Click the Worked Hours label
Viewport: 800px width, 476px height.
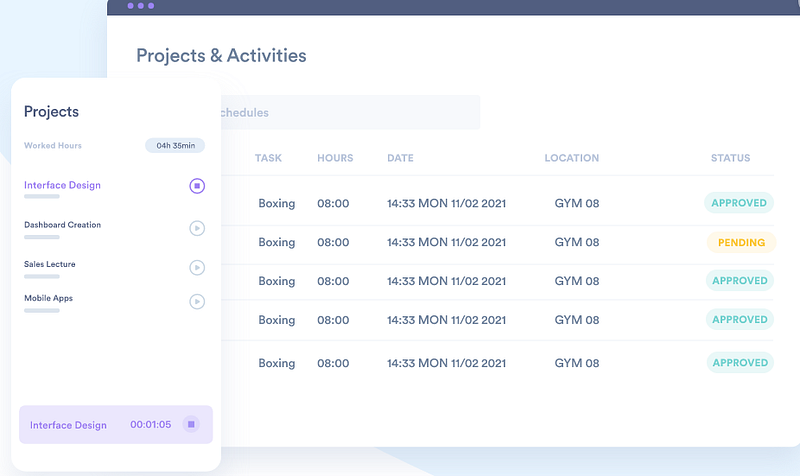53,145
